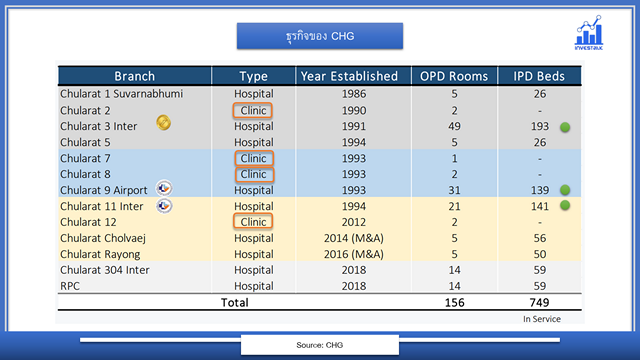Viewport: 640px width, 360px height.
Task: Click the blue title banner ธุรกิจของ CHG
Action: pyautogui.click(x=320, y=36)
